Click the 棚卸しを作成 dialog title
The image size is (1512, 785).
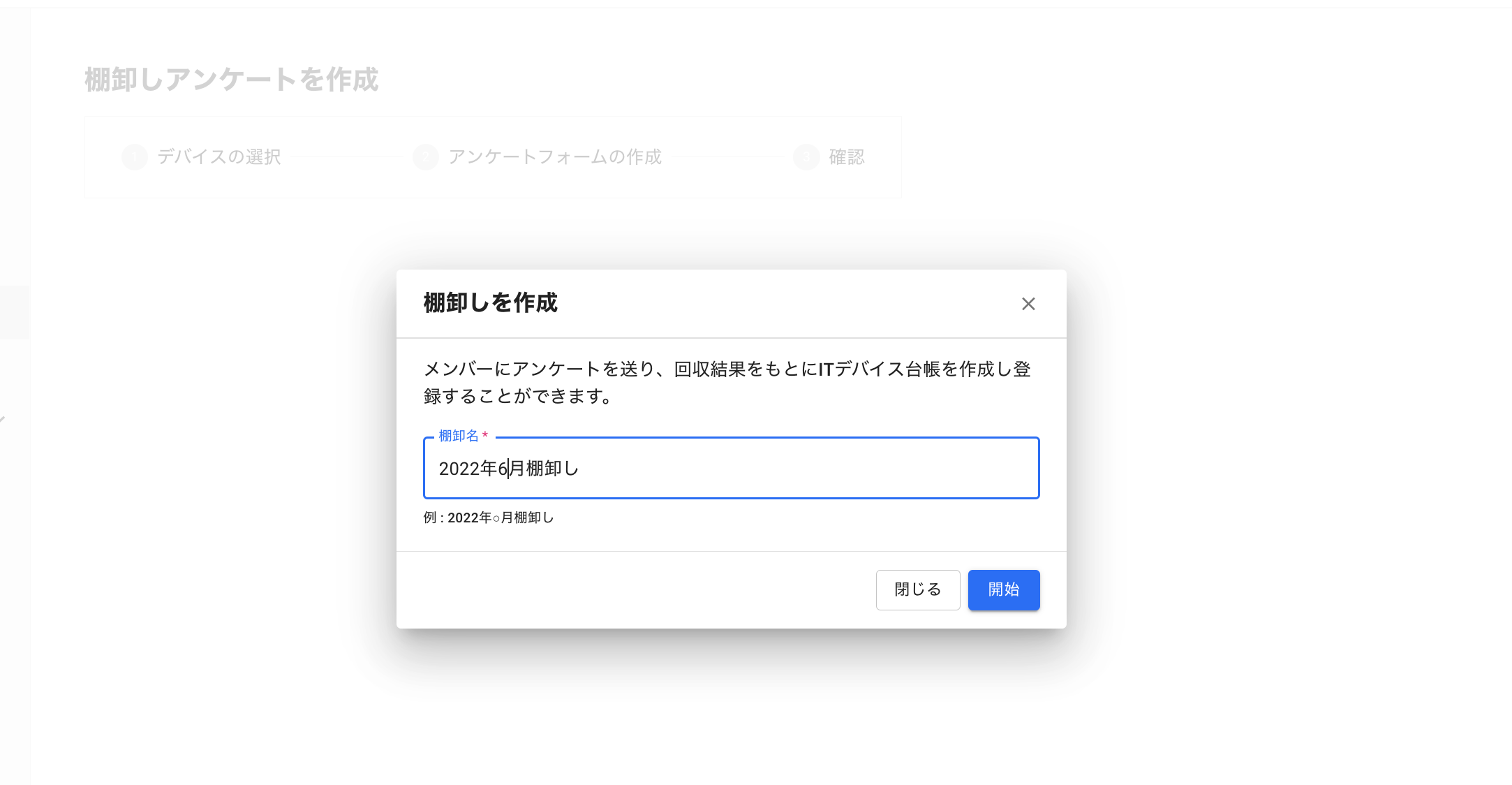pyautogui.click(x=490, y=303)
